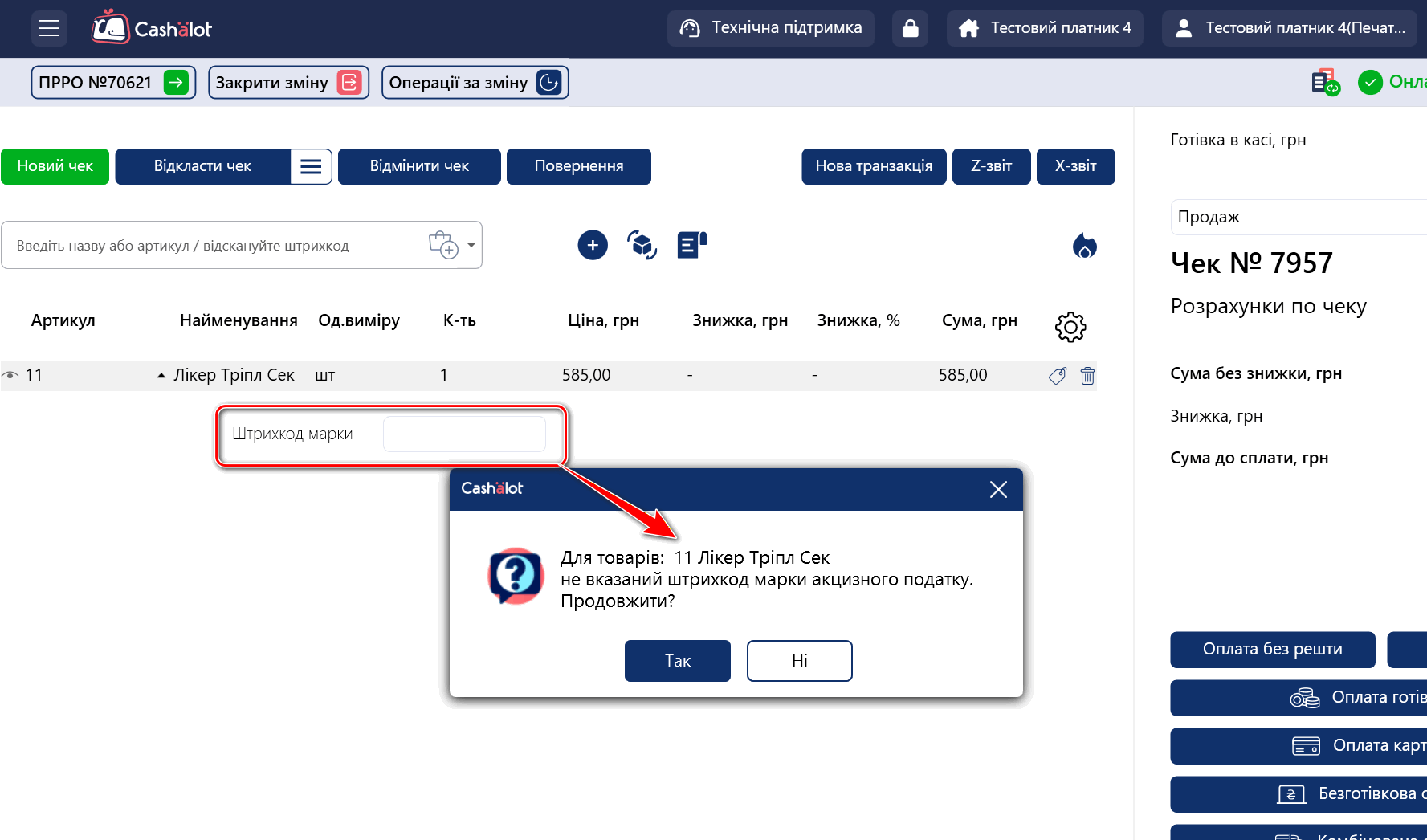Click Безготівкова payment button
Screen dimensions: 1427x840
click(x=1299, y=794)
